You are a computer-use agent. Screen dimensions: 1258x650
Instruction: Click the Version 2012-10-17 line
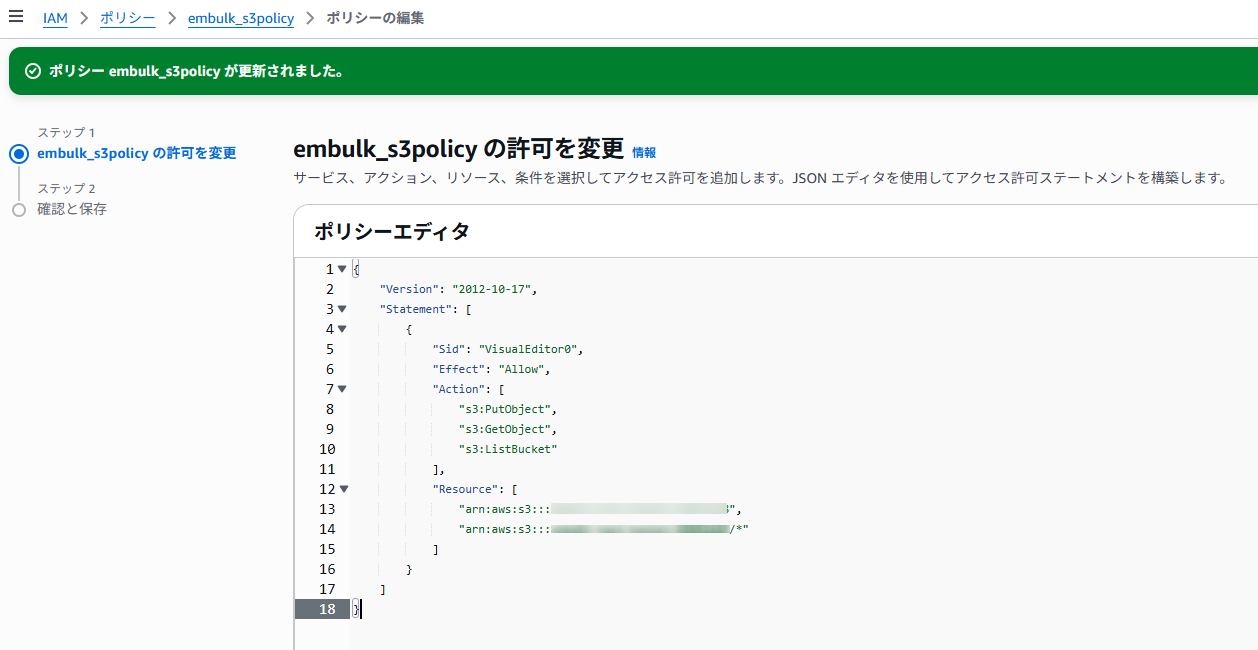tap(458, 289)
